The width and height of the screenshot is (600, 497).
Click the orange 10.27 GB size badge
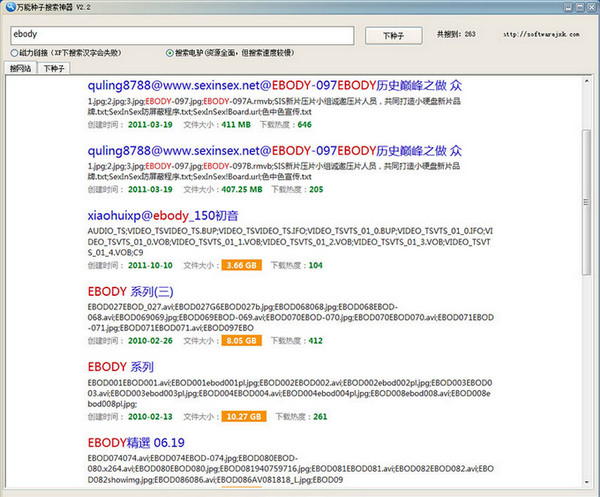click(243, 416)
